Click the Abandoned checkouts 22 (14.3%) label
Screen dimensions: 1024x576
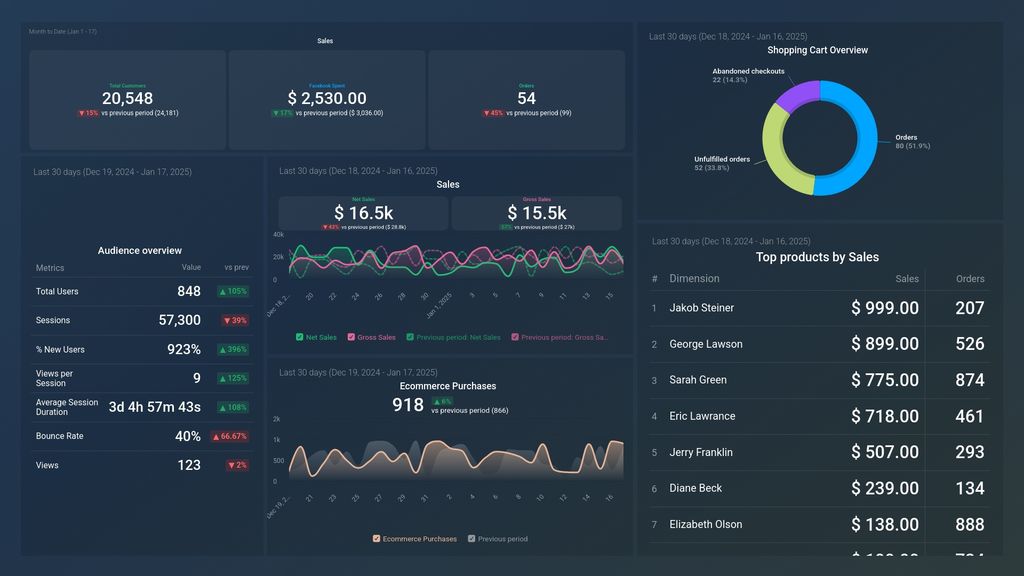748,76
